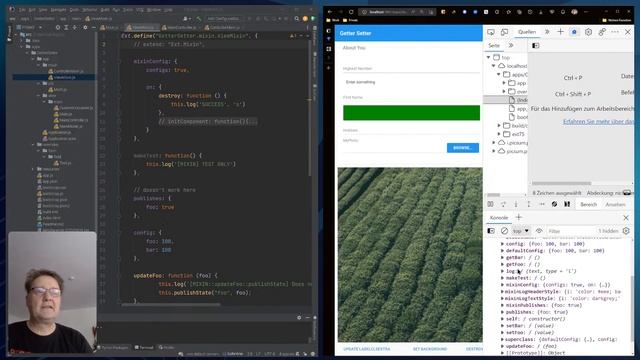Open DevTools settings gear icon

tap(588, 32)
